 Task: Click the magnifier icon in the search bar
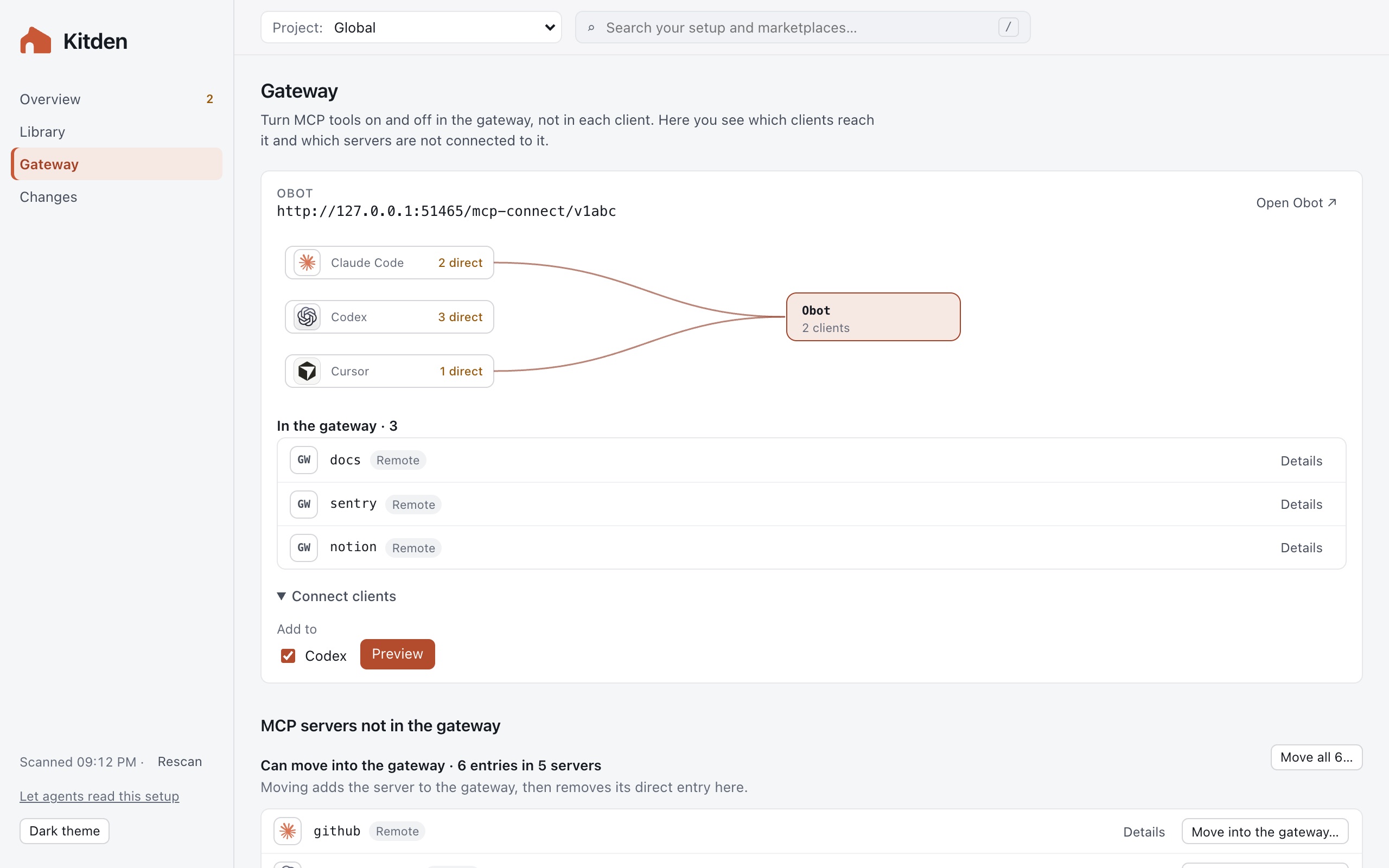coord(591,28)
